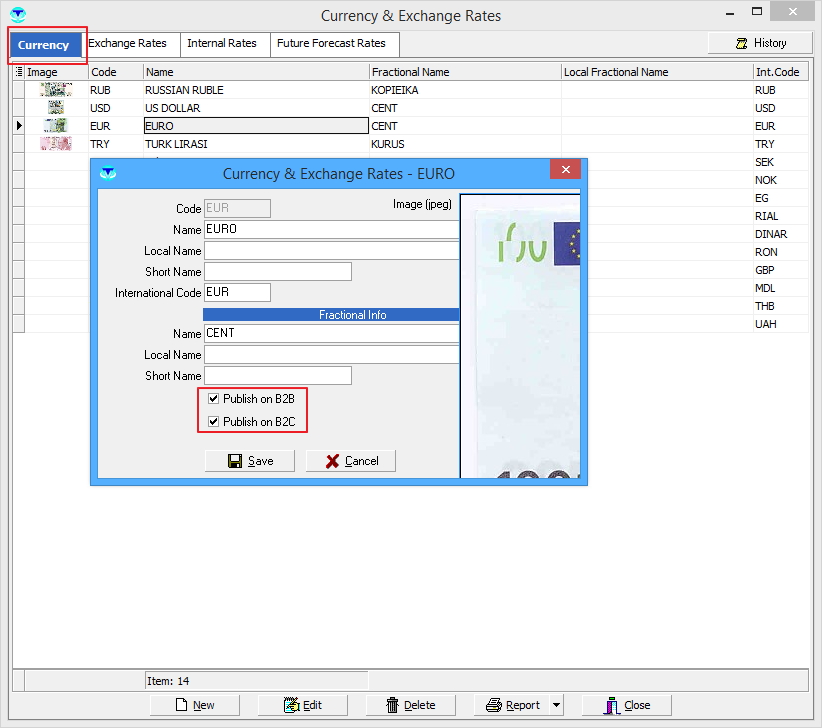
Task: Click the grid column chooser icon
Action: (x=19, y=72)
